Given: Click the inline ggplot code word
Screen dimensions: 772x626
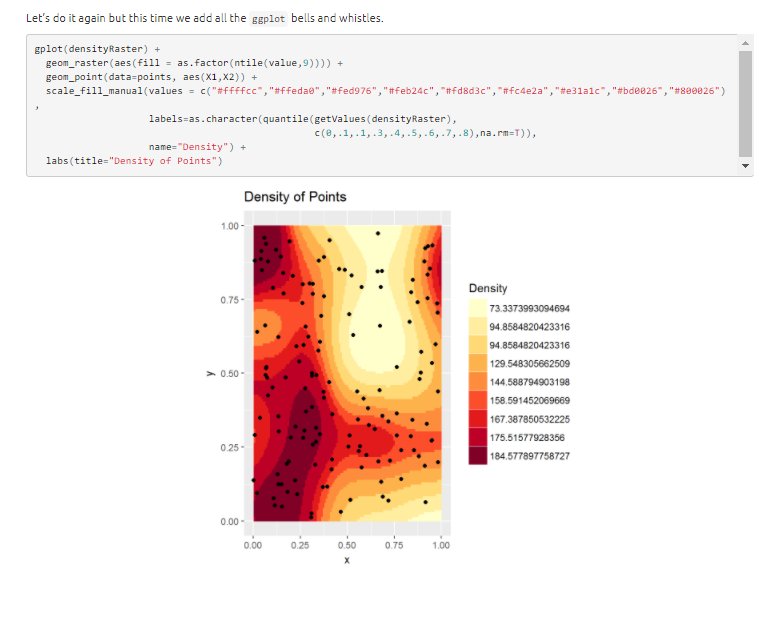Looking at the screenshot, I should pos(268,19).
